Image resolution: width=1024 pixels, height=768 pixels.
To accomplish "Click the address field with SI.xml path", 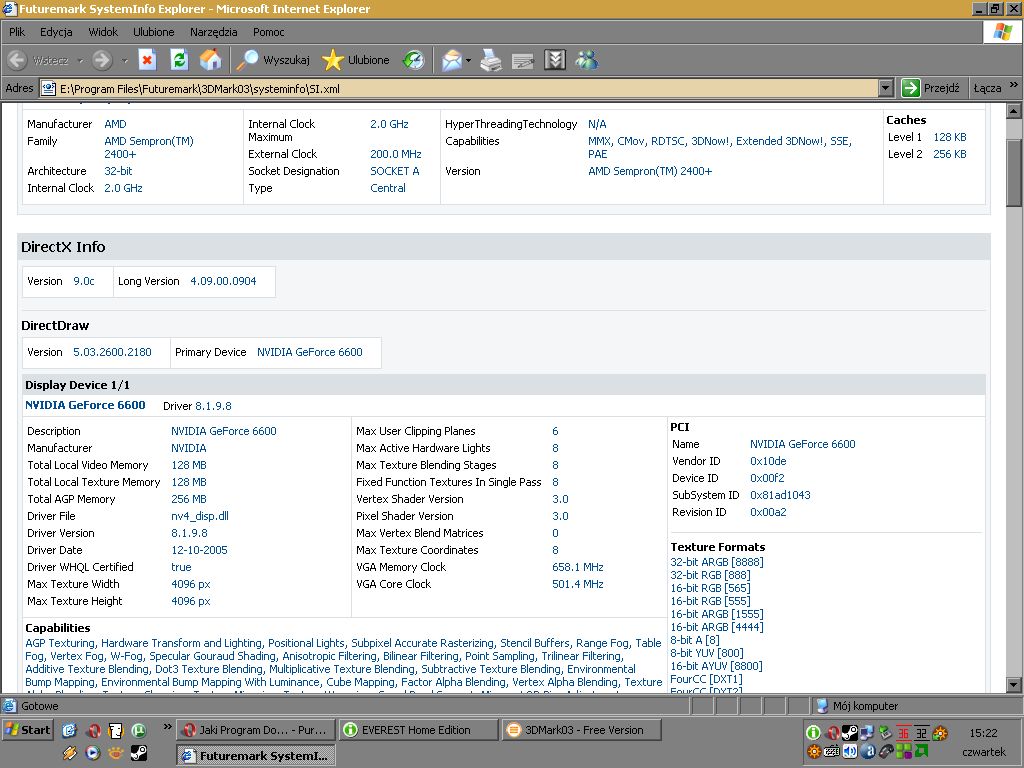I will (x=459, y=88).
